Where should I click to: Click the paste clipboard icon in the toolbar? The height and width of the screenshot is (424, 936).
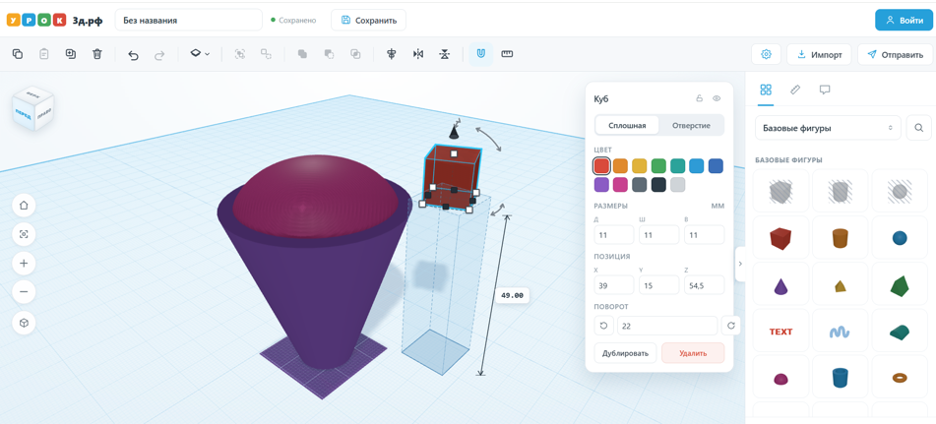pos(44,54)
